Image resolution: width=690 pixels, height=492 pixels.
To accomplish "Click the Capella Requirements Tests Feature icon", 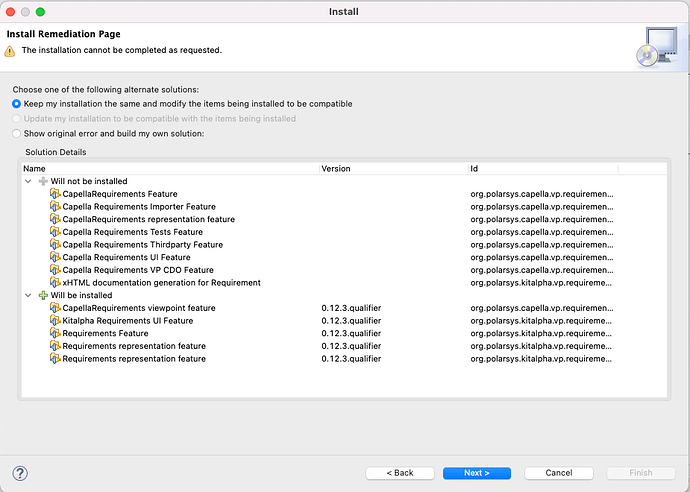I will click(x=55, y=232).
